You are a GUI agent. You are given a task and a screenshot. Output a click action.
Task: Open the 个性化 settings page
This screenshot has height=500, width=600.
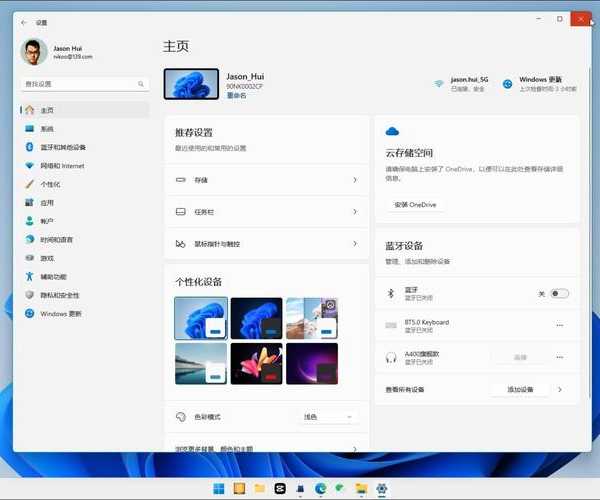50,184
